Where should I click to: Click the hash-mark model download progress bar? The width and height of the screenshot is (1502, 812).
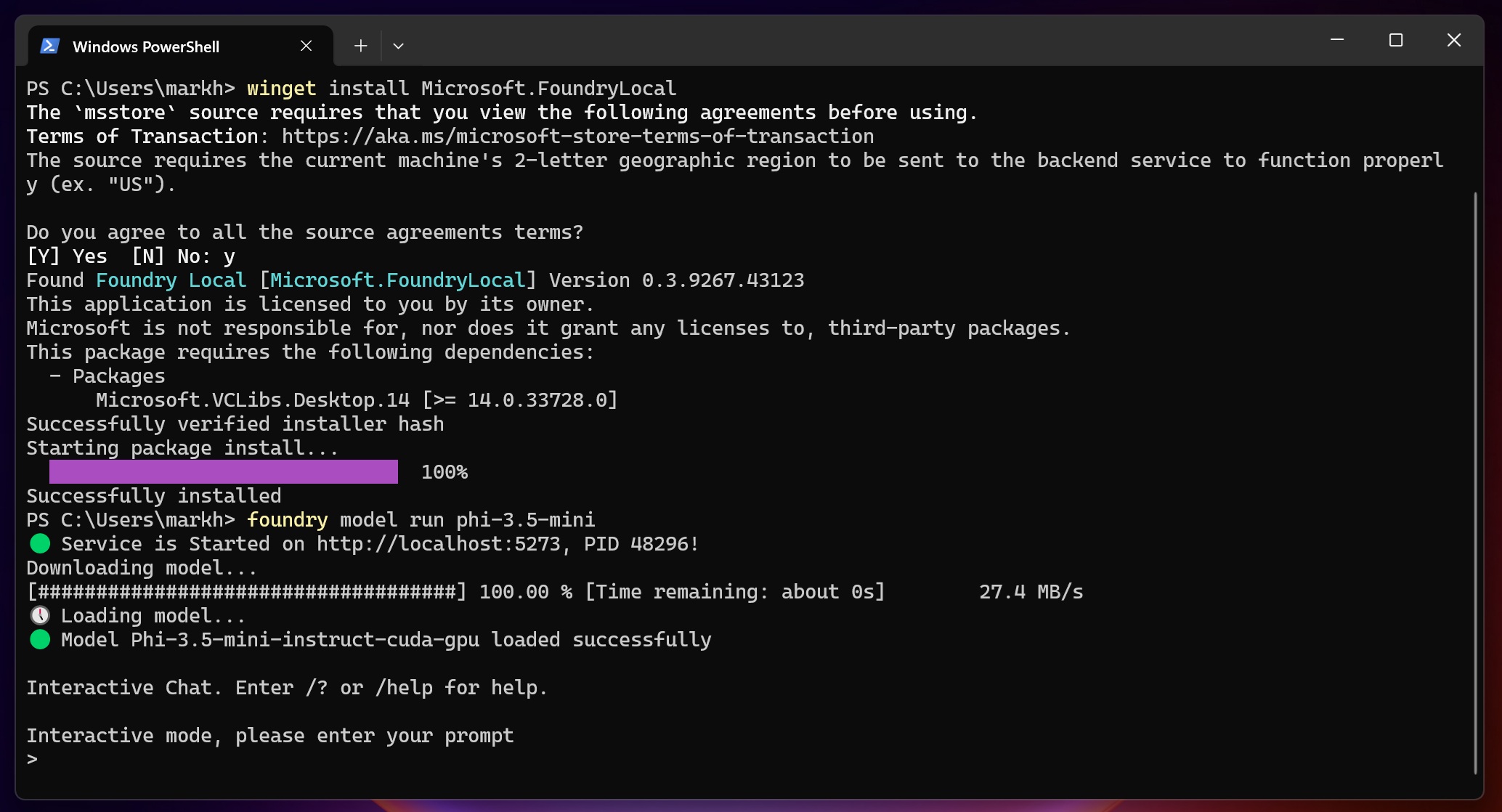[247, 592]
